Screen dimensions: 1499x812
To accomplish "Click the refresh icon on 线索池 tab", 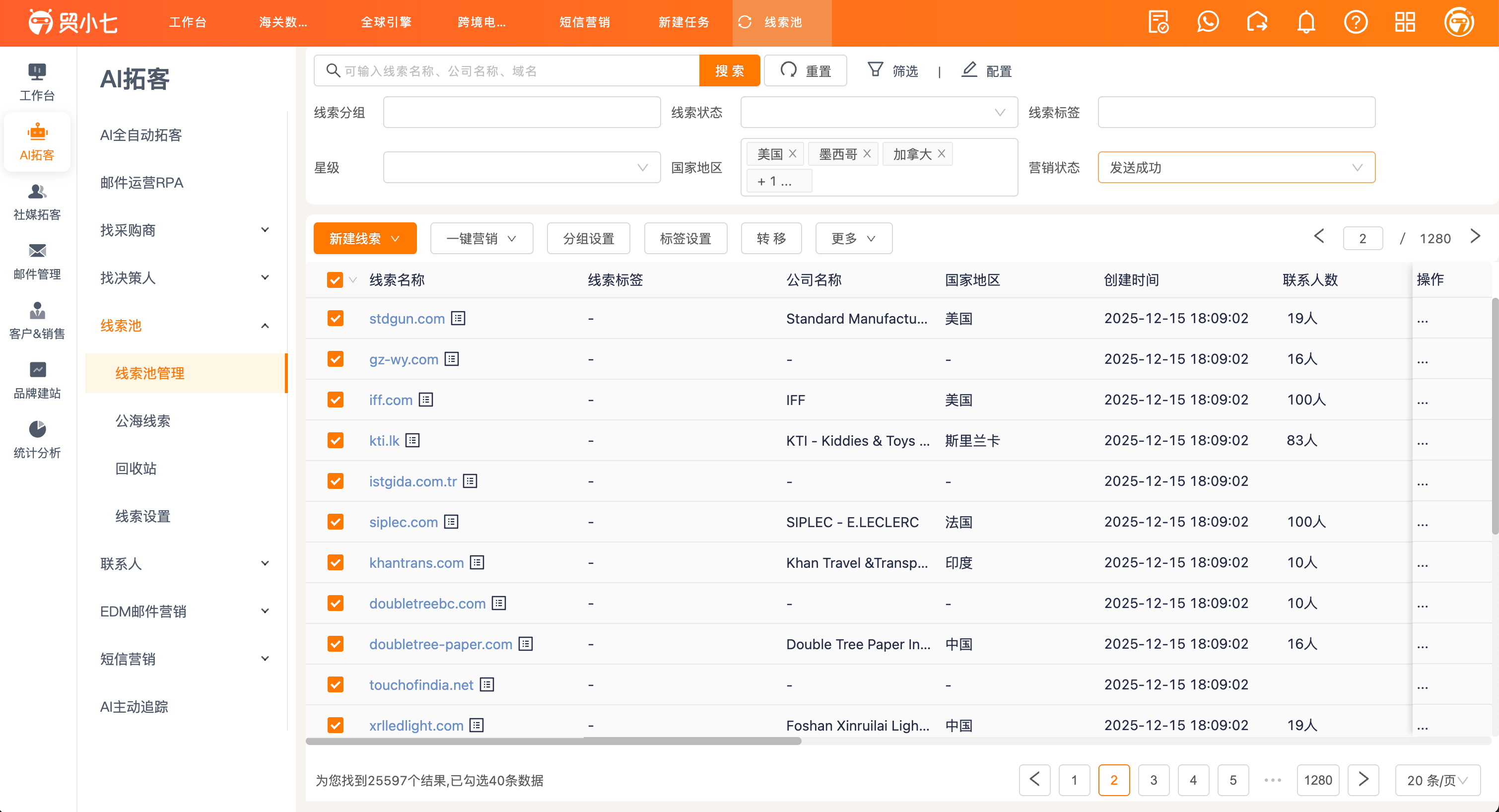I will pos(745,22).
